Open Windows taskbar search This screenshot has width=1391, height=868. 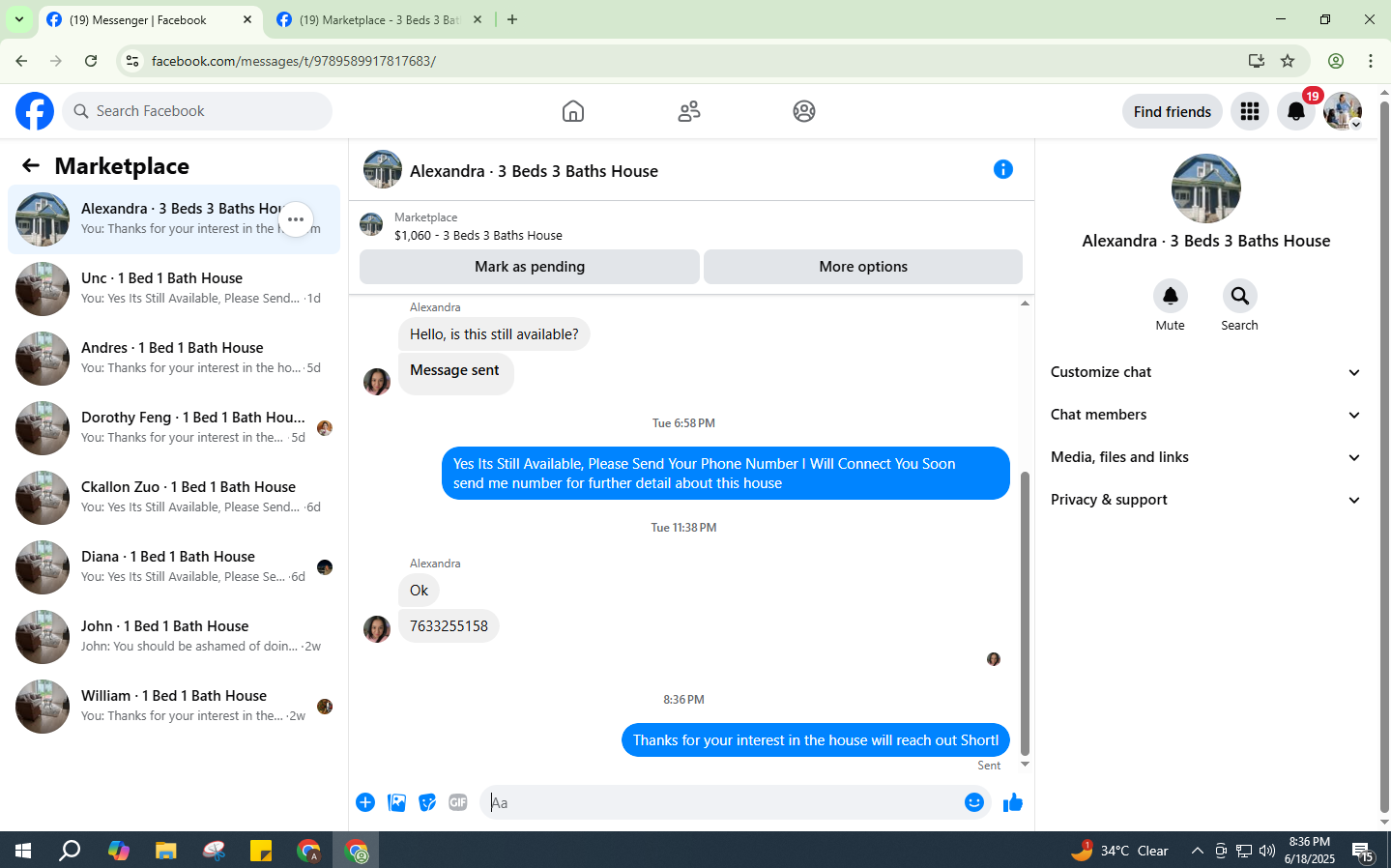[x=70, y=851]
